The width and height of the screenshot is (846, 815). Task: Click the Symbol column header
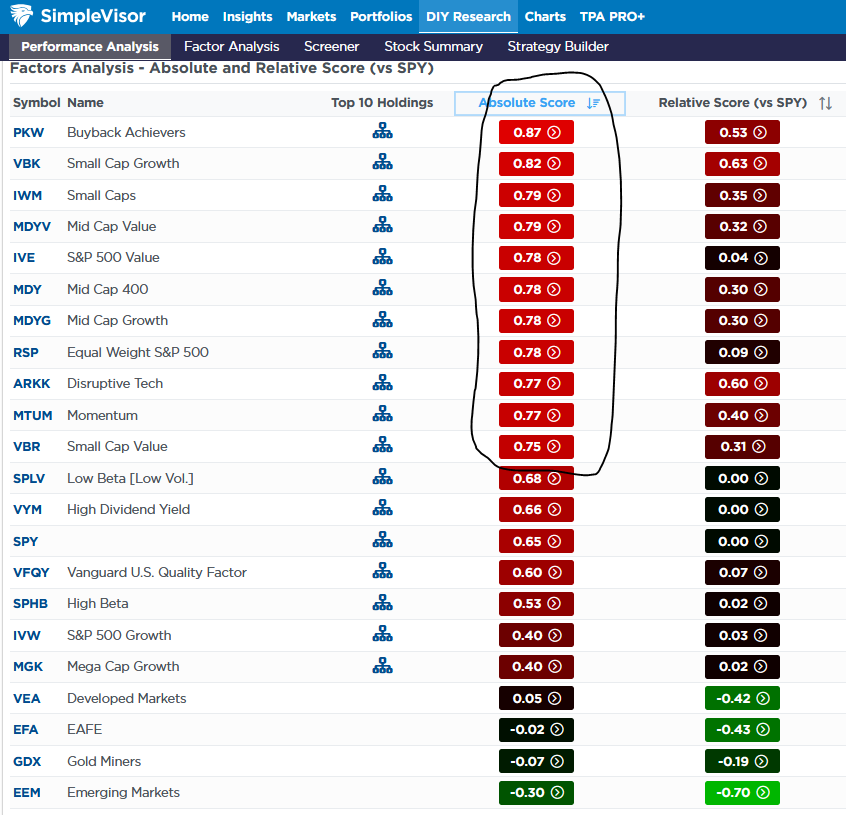36,102
